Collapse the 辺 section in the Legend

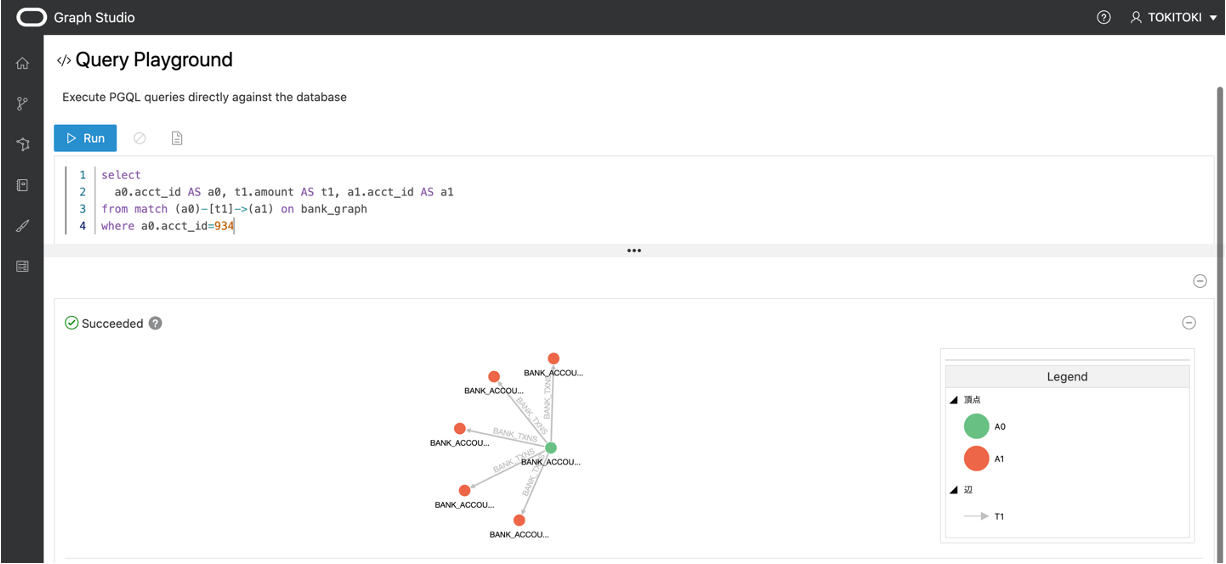[954, 490]
